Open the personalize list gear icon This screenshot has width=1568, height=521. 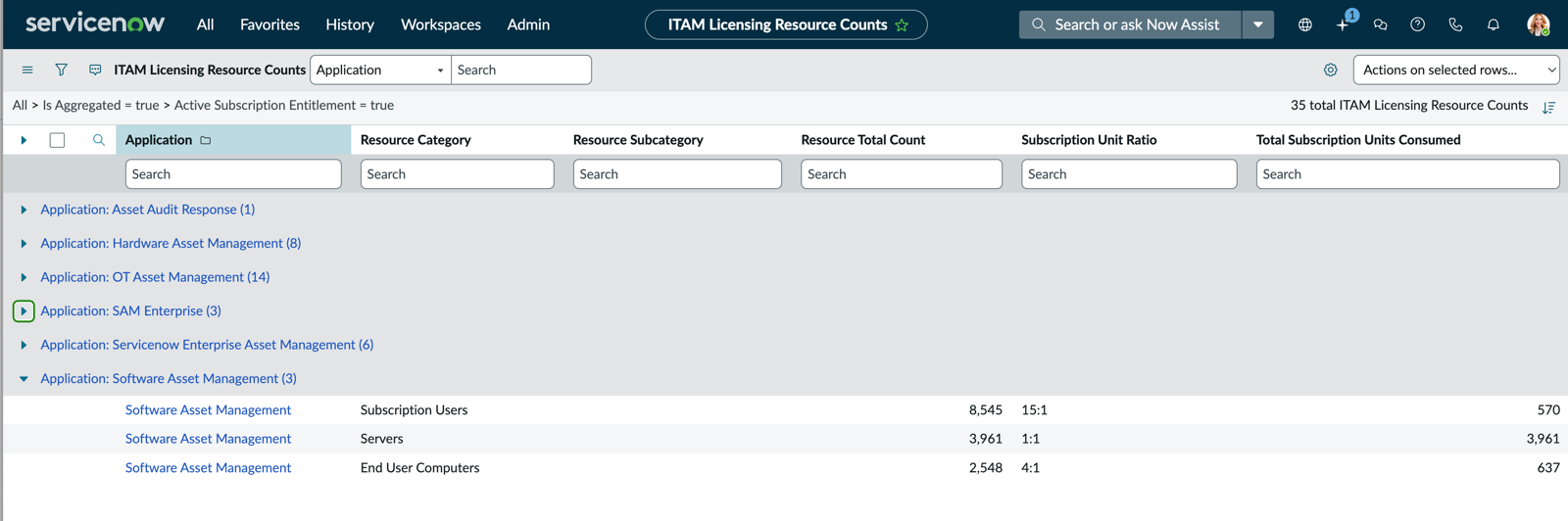(1330, 70)
